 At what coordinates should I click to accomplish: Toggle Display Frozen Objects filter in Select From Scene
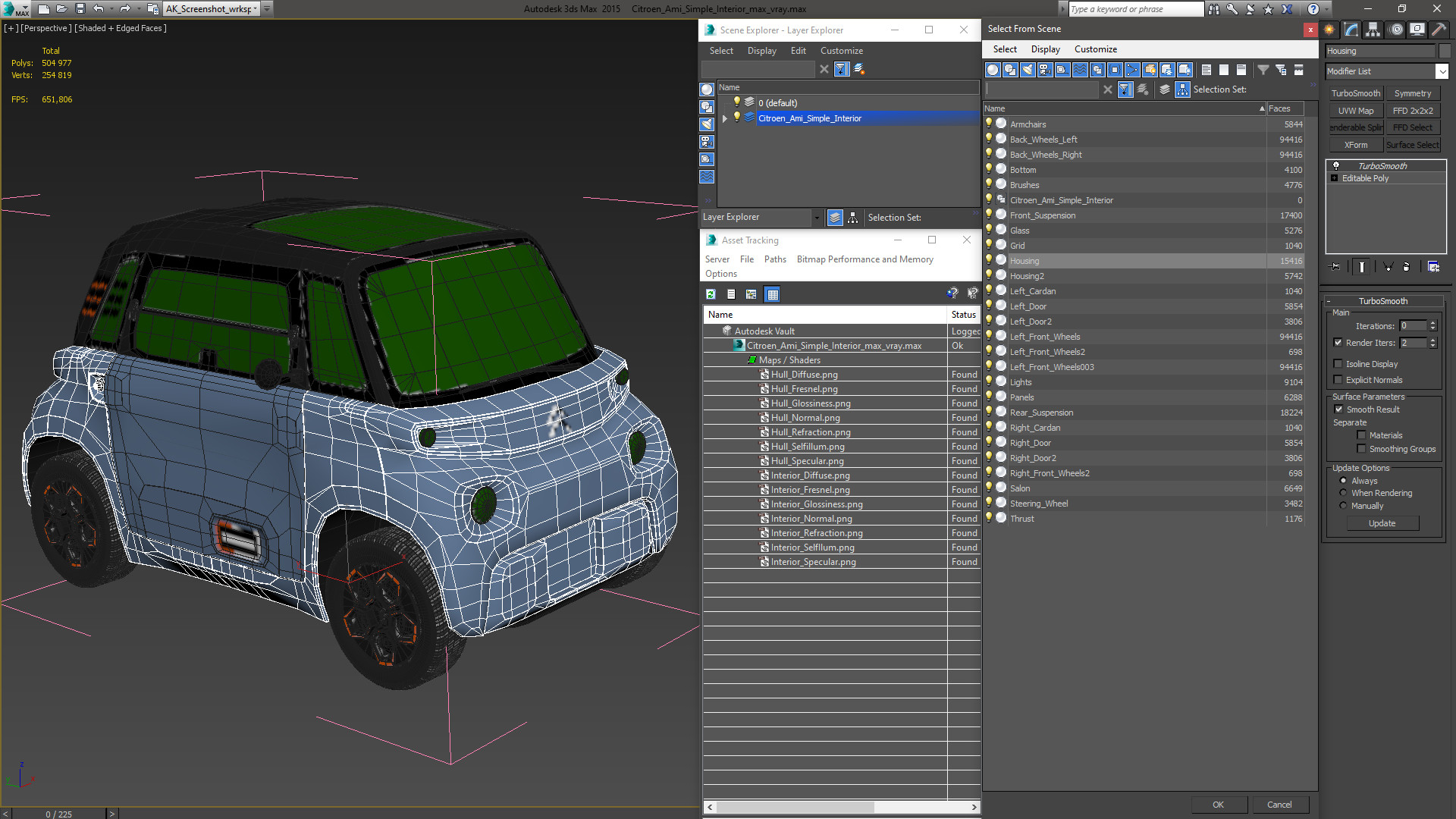coord(1167,70)
